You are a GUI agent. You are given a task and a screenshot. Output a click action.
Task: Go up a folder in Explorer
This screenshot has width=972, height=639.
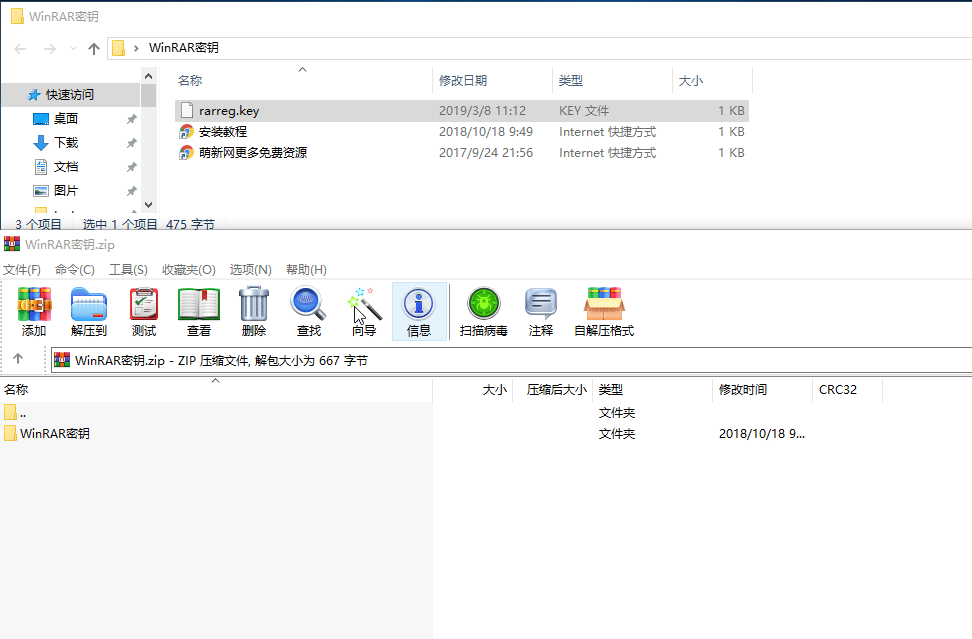tap(94, 48)
